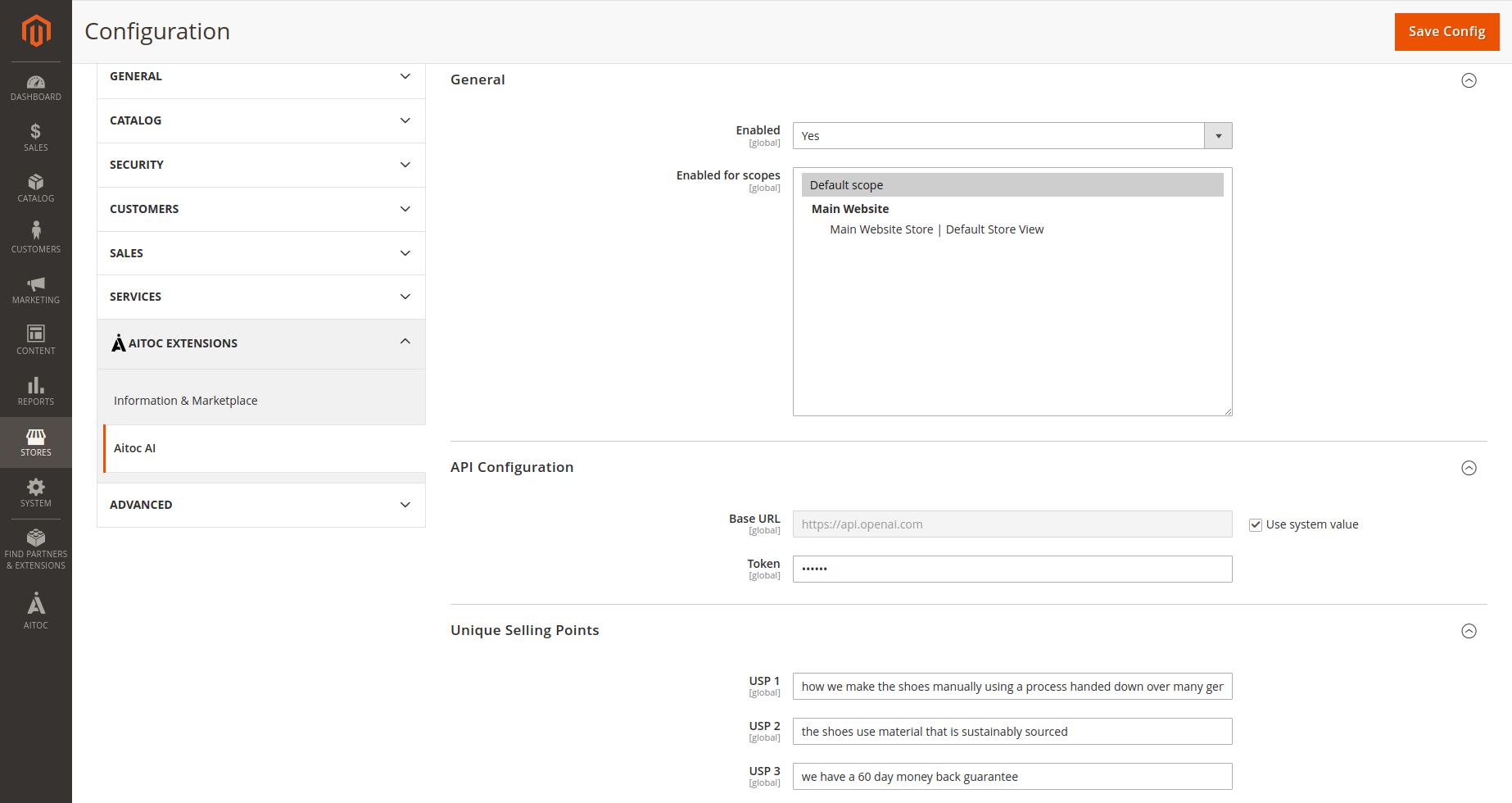Click the USP 3 text field
Screen dimensions: 1512x803
pos(1012,777)
